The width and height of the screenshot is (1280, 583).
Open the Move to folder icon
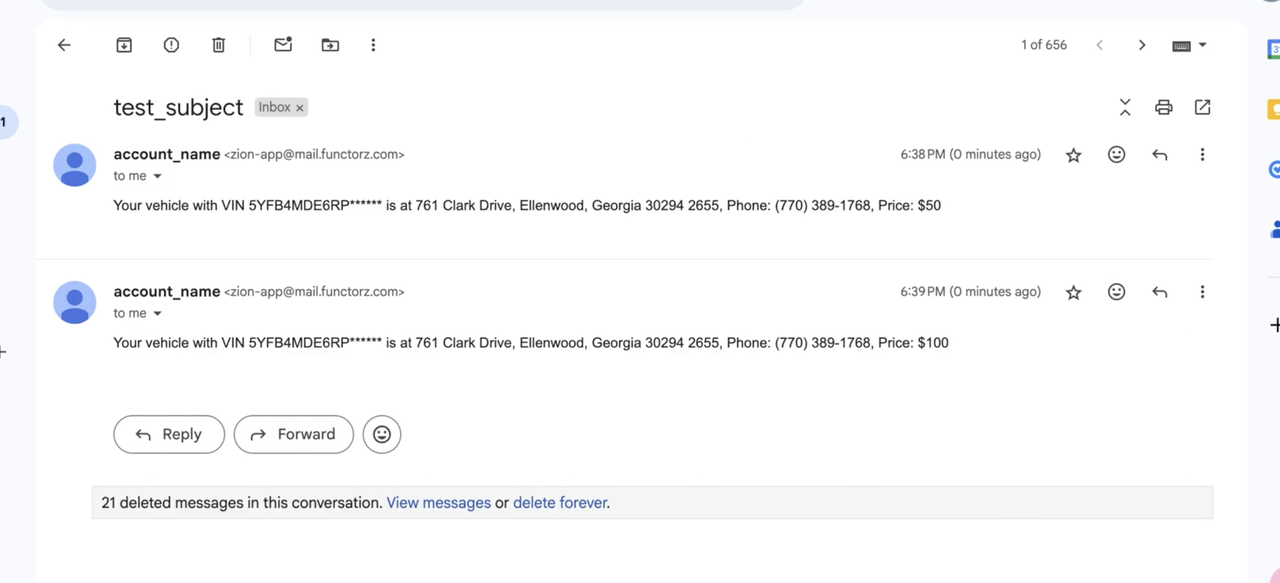tap(330, 45)
